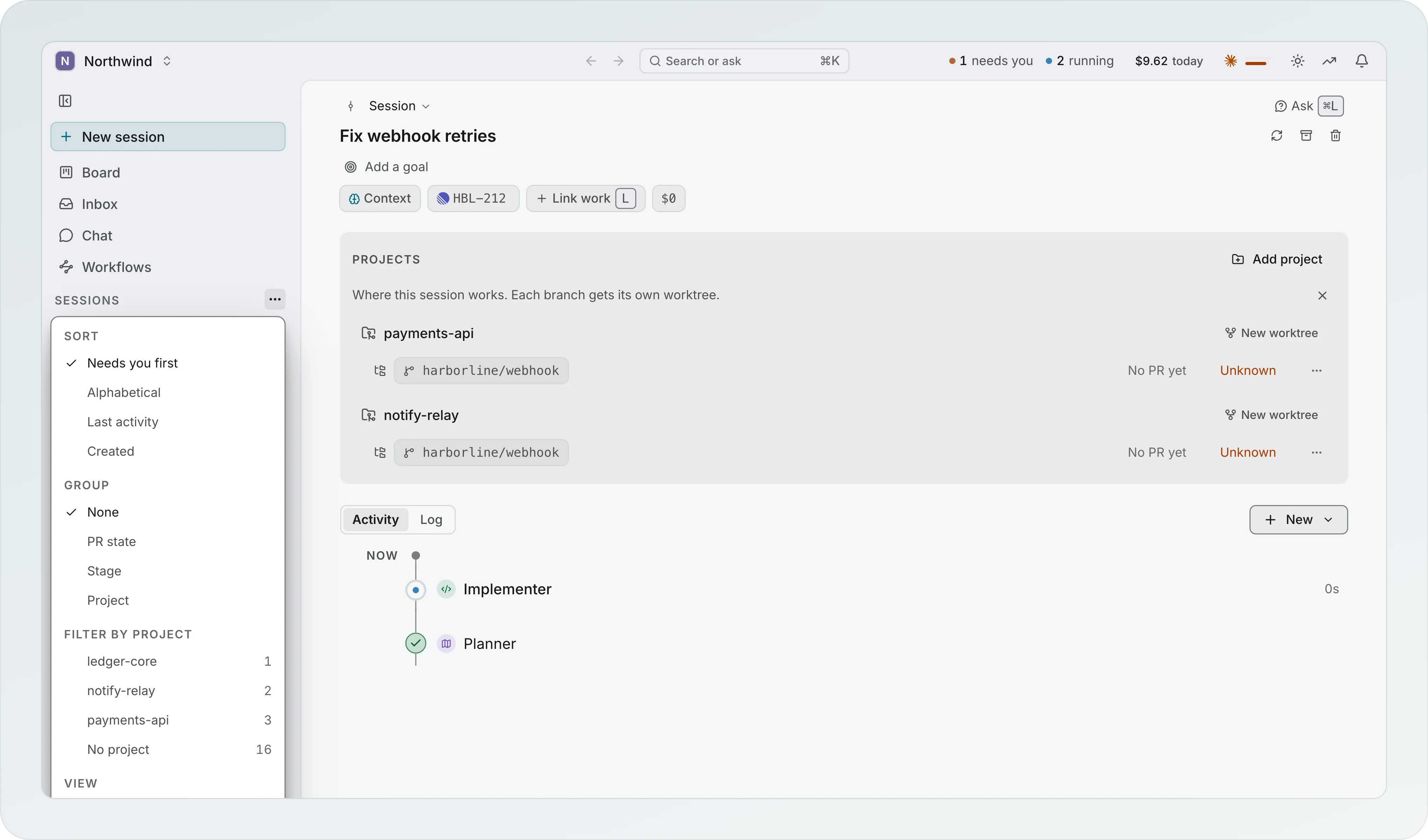This screenshot has height=840, width=1428.
Task: Click the Link work button
Action: tap(585, 198)
